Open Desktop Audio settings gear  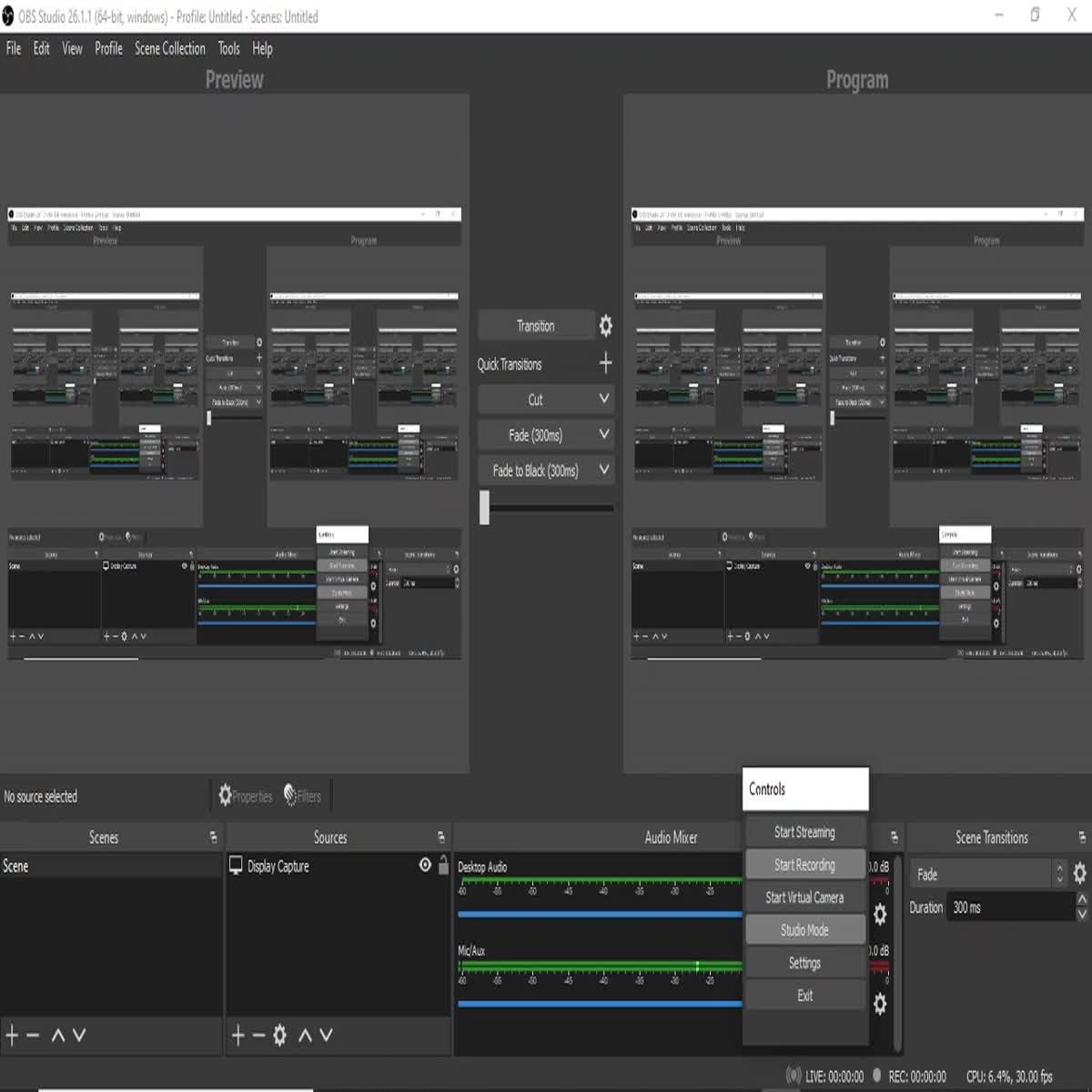[880, 914]
